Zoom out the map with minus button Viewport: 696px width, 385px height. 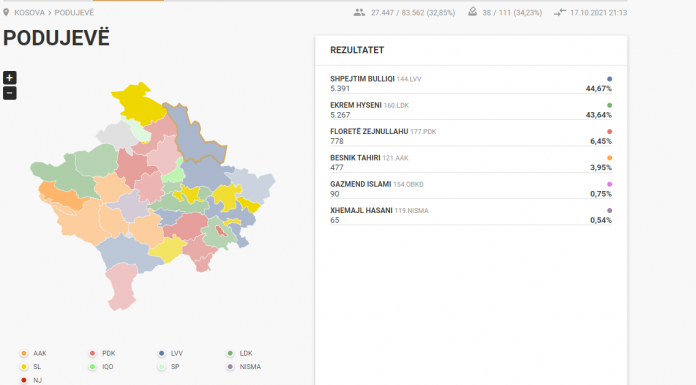(x=9, y=93)
